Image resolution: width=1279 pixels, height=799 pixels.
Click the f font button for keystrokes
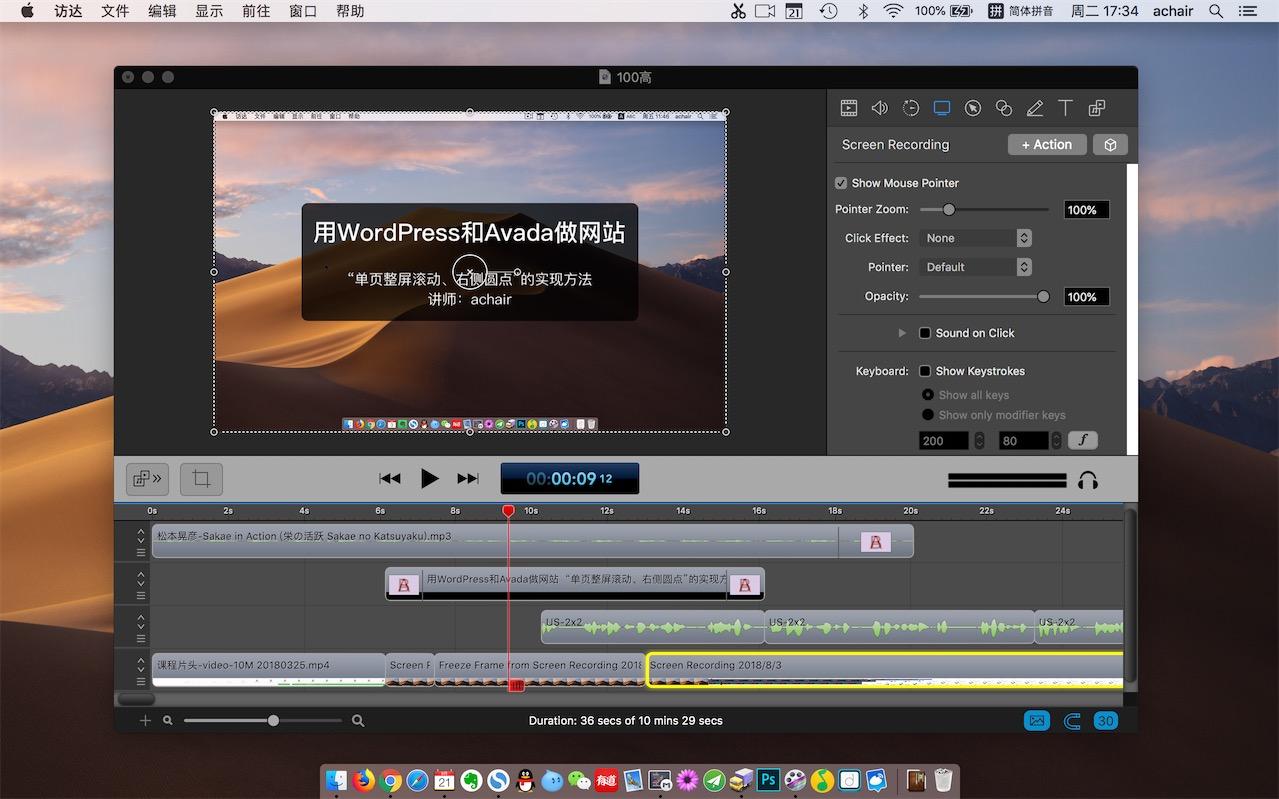coord(1082,440)
